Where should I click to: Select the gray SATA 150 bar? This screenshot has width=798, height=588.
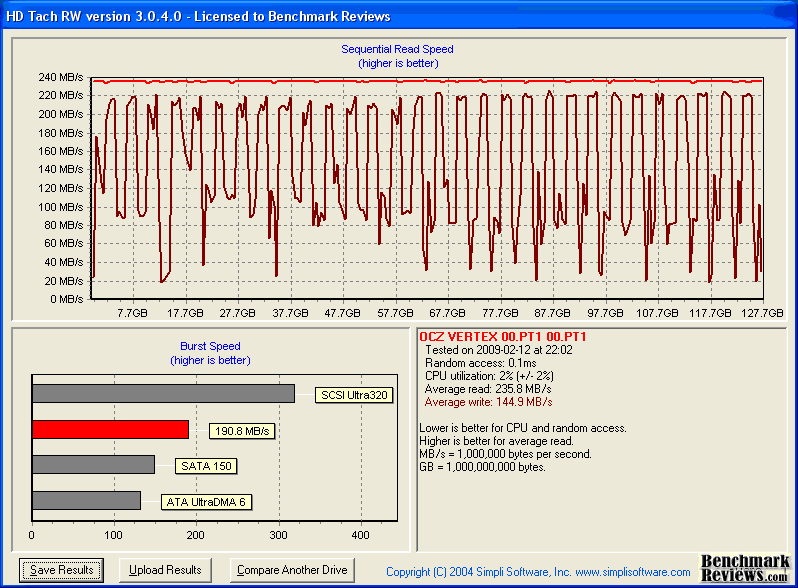coord(94,464)
